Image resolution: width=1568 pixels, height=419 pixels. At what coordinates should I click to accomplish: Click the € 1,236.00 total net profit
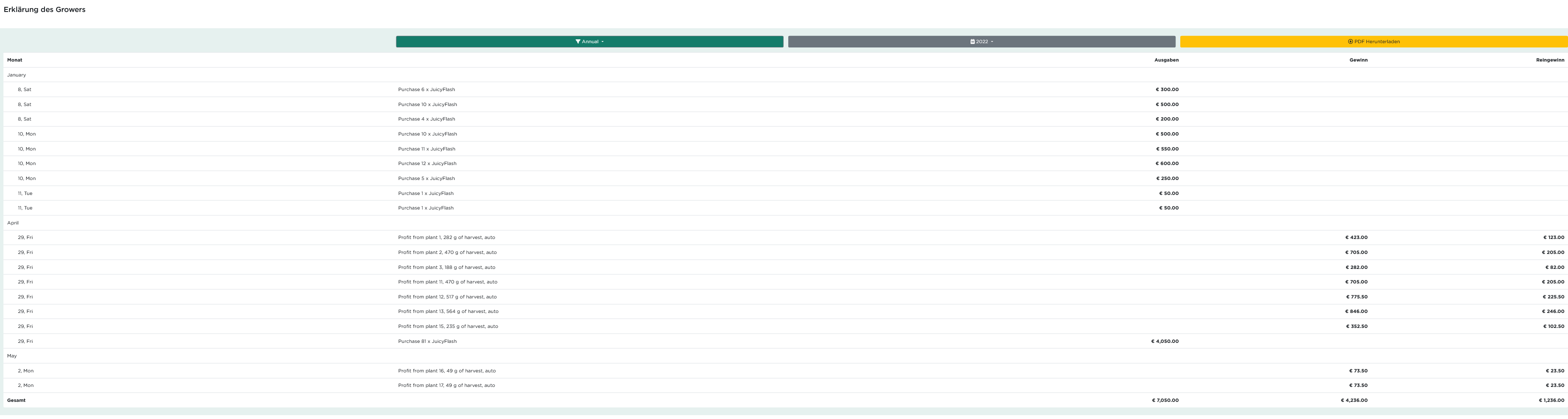click(1551, 401)
